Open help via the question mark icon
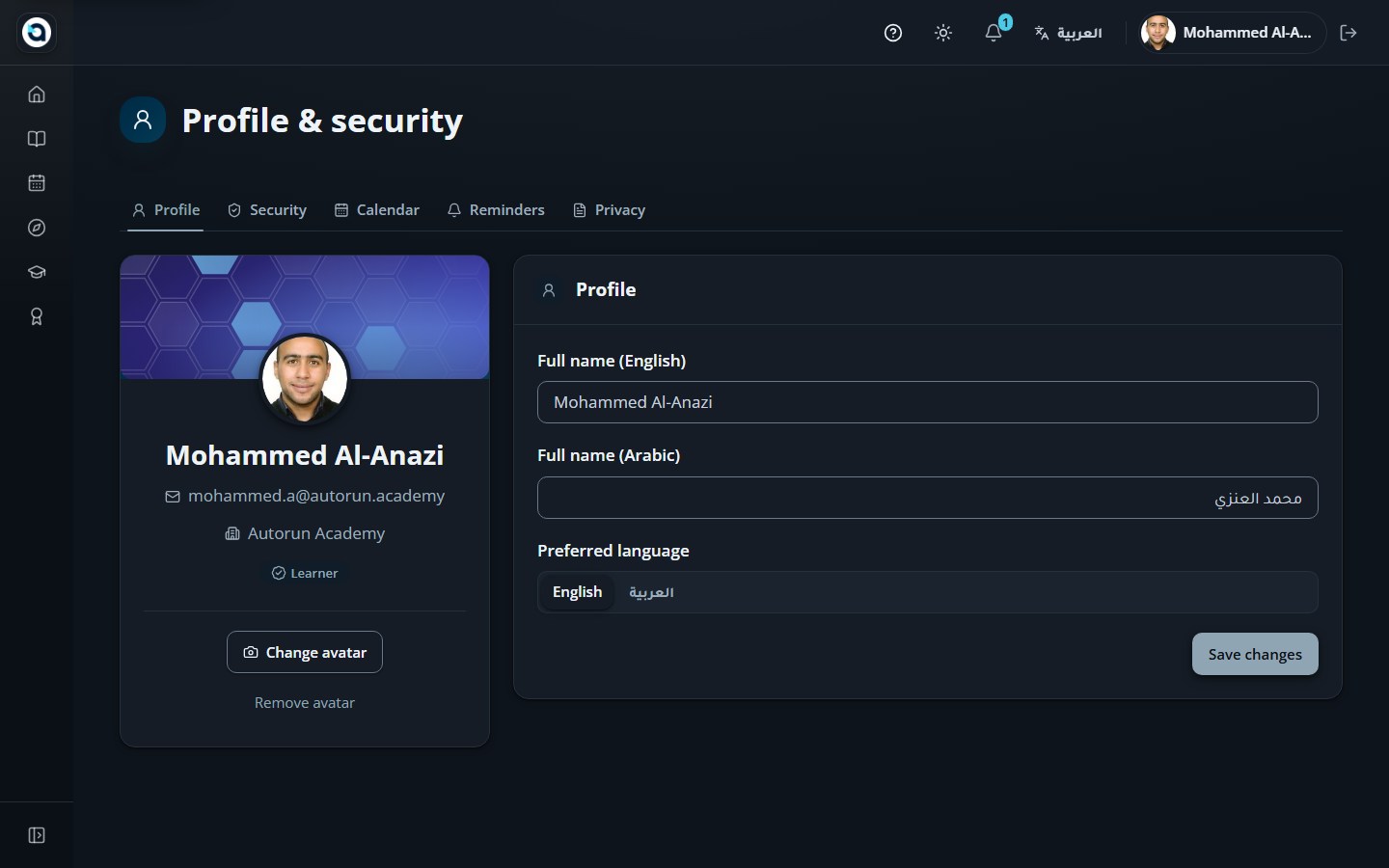 tap(893, 33)
